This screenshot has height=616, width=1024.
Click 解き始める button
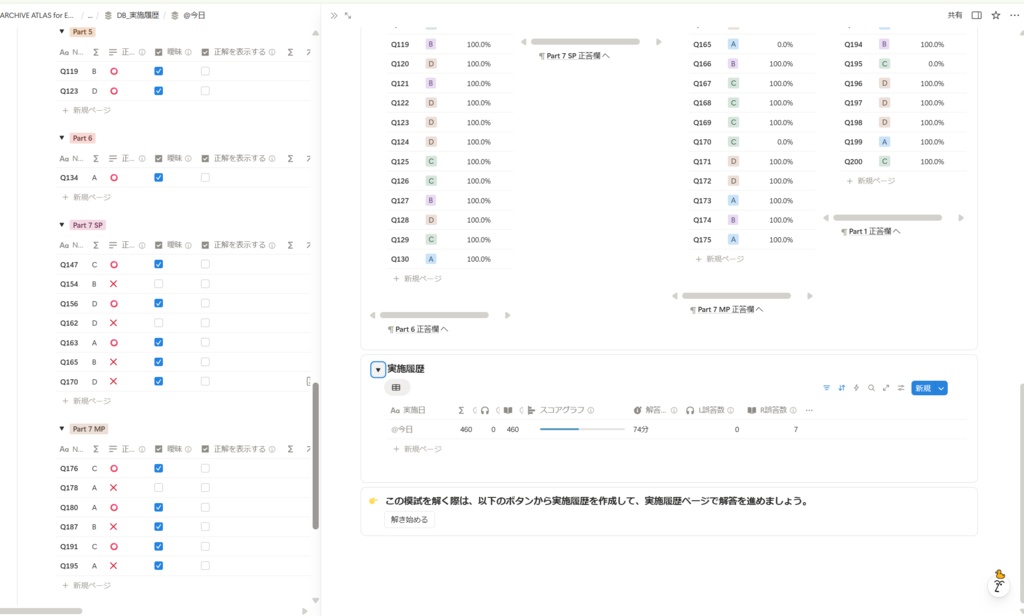(409, 519)
